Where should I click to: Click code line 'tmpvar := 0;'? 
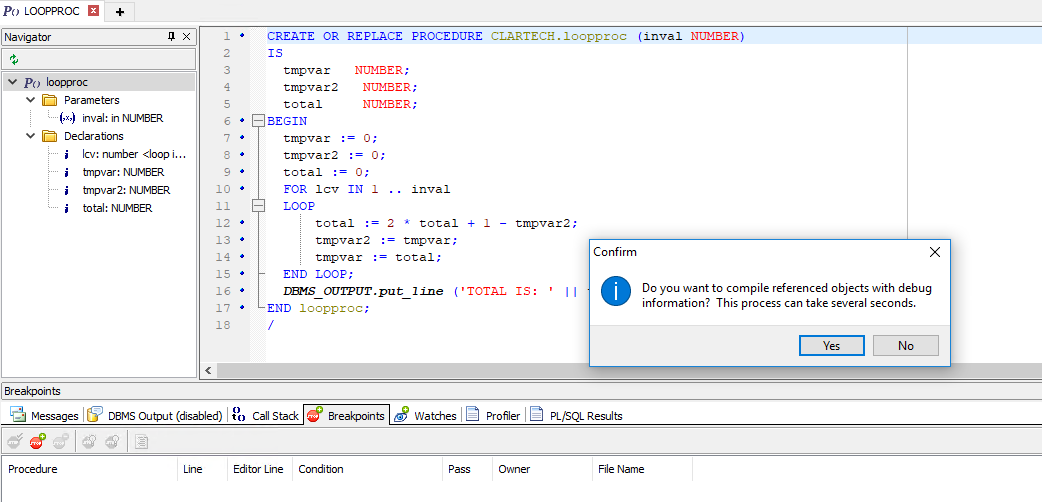point(330,138)
